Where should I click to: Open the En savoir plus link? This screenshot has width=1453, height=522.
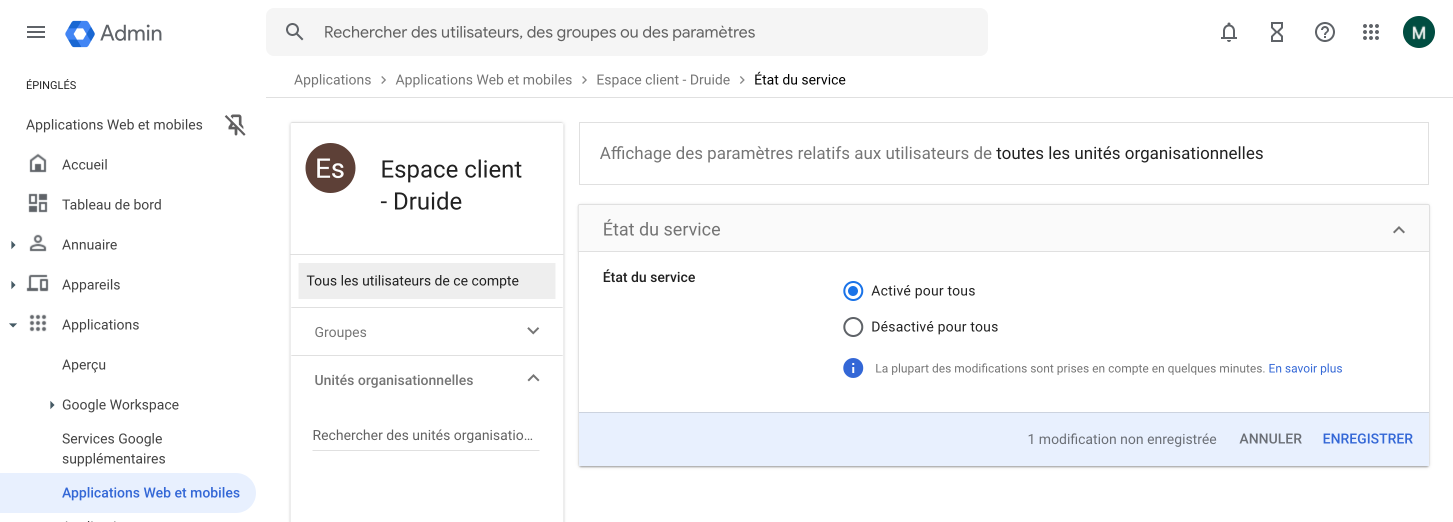[x=1305, y=369]
